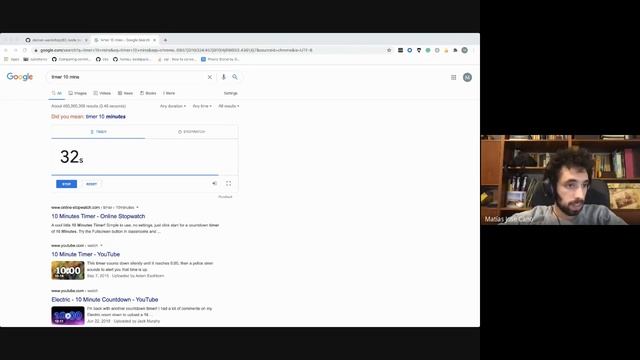Expand the All results filter

pos(229,106)
